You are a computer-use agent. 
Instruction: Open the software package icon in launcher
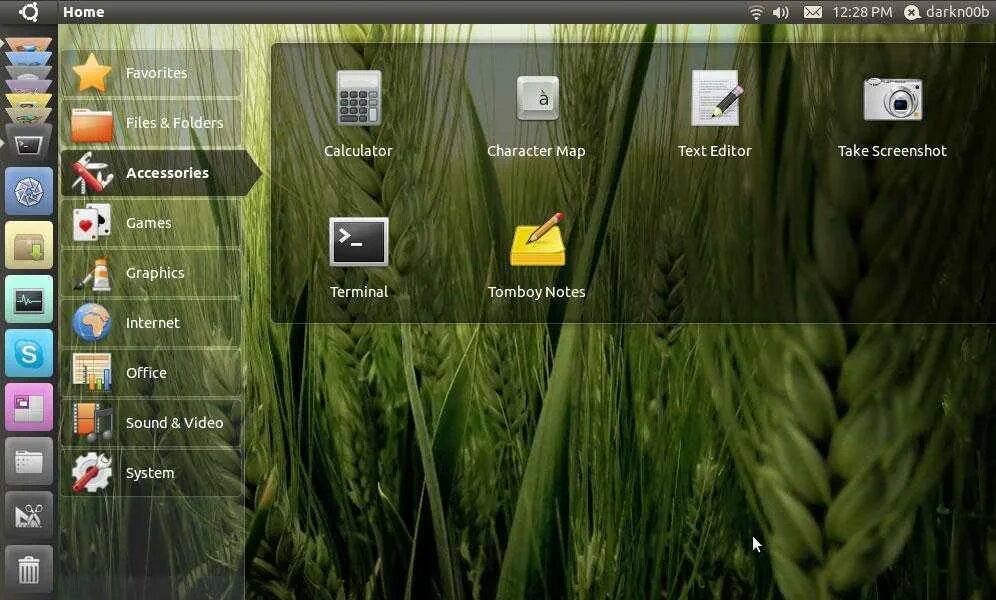click(29, 246)
